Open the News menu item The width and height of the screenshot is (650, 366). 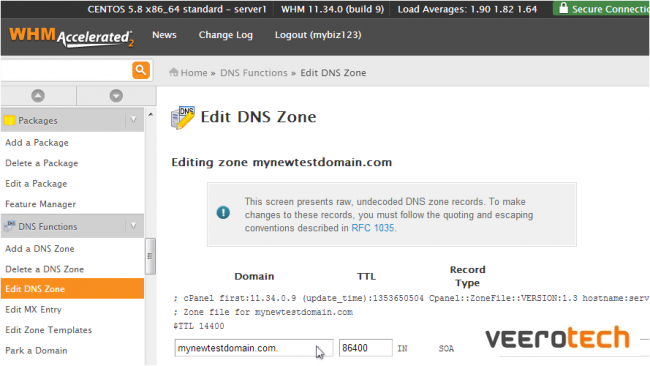[164, 35]
